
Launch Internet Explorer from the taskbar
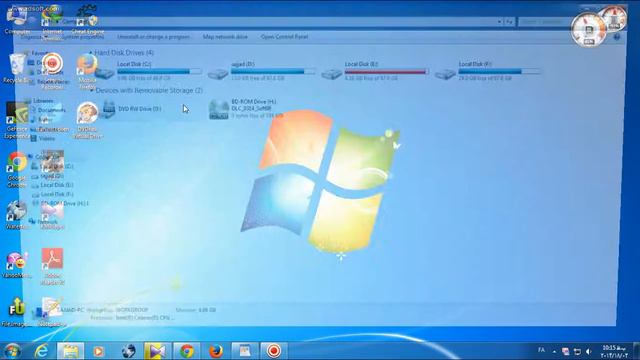click(41, 351)
